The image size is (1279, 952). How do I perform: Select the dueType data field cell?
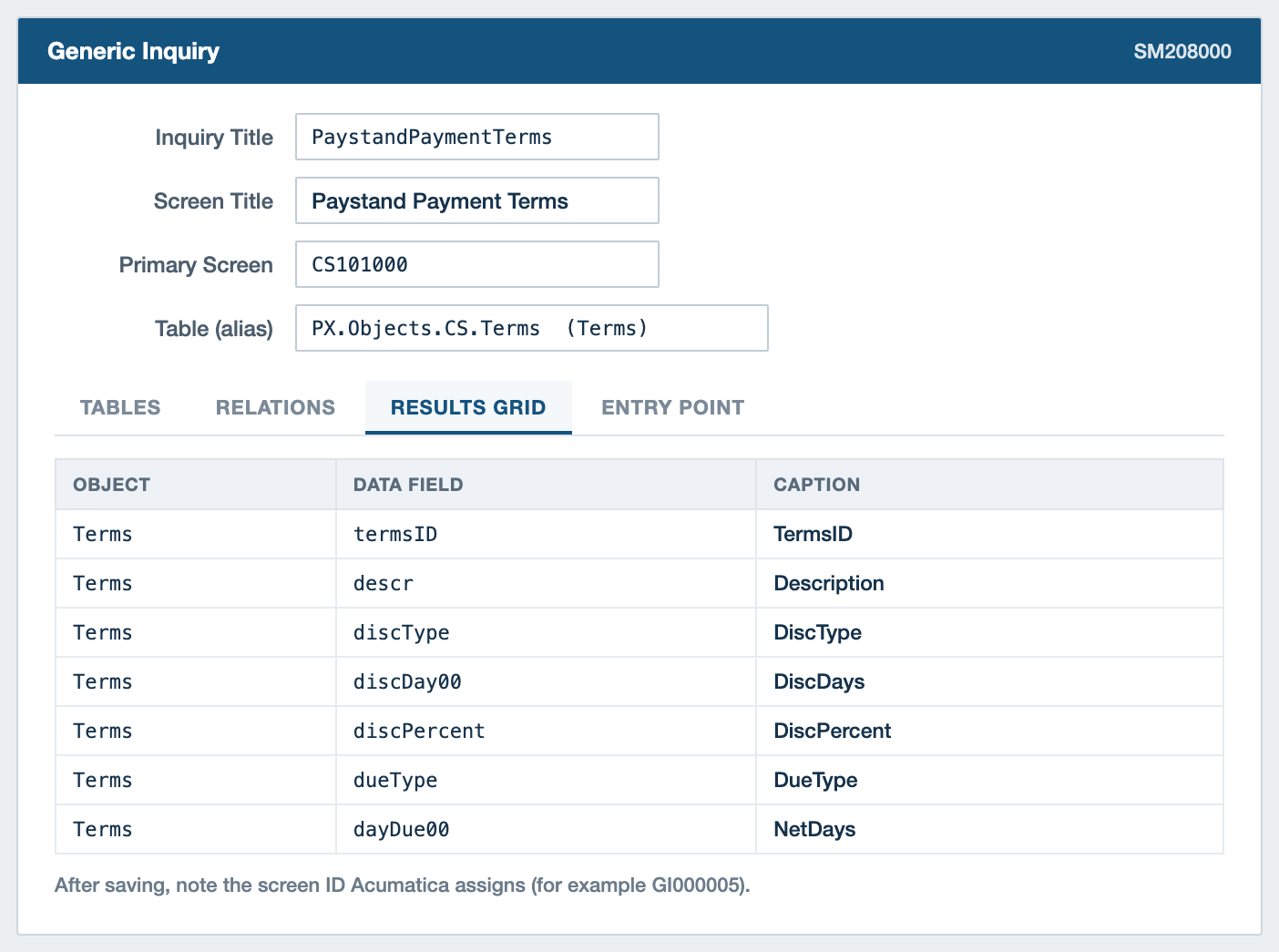coord(546,780)
